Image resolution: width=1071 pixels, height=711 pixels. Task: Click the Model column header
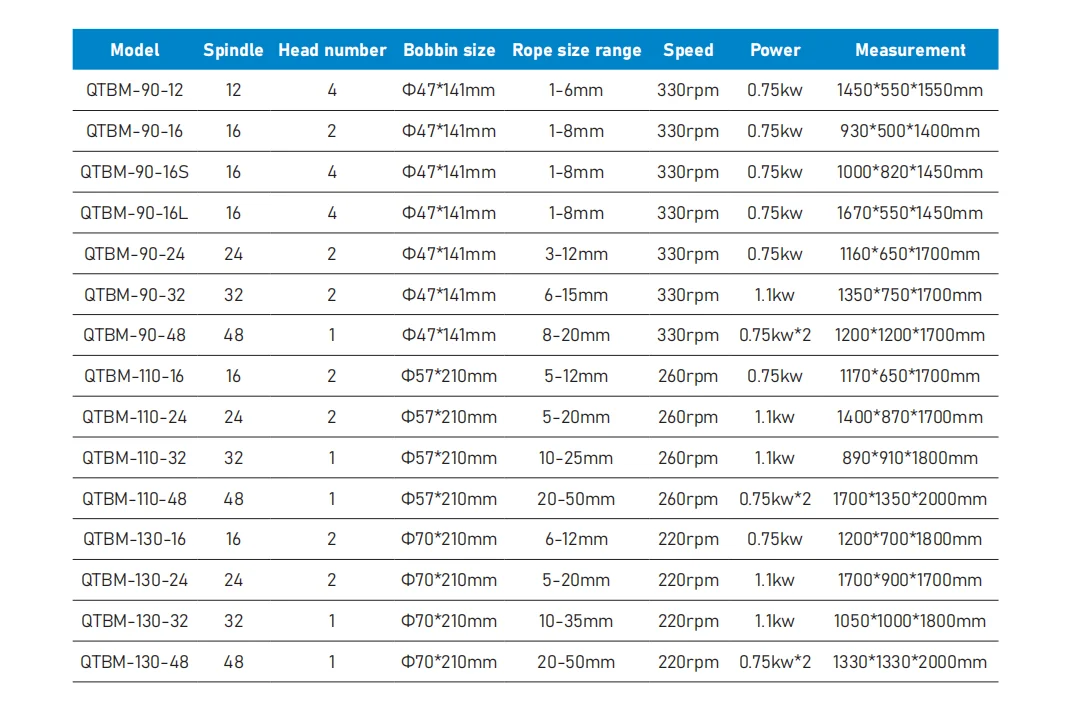click(x=135, y=50)
